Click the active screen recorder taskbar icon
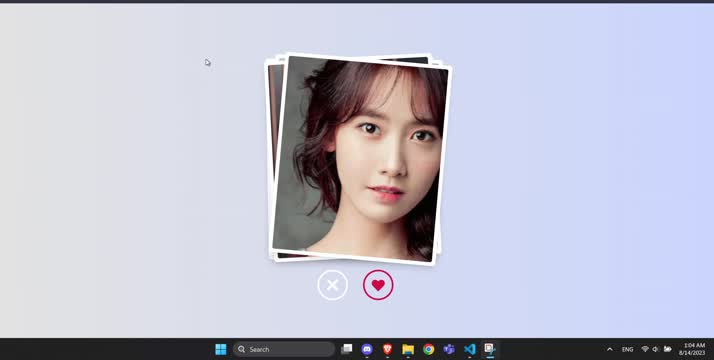714x360 pixels. (490, 349)
